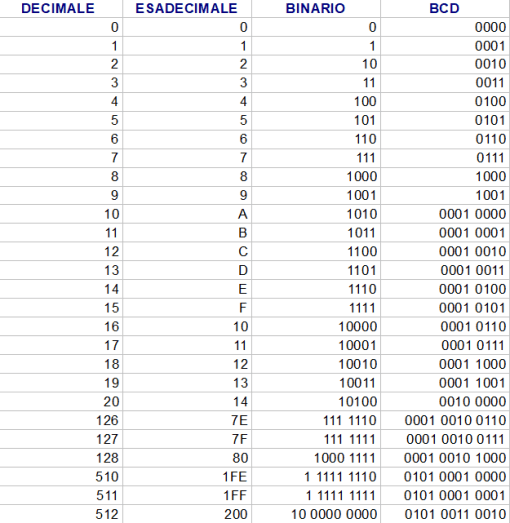The width and height of the screenshot is (510, 523).
Task: Click binary cell 10 0000 0000
Action: pos(316,514)
